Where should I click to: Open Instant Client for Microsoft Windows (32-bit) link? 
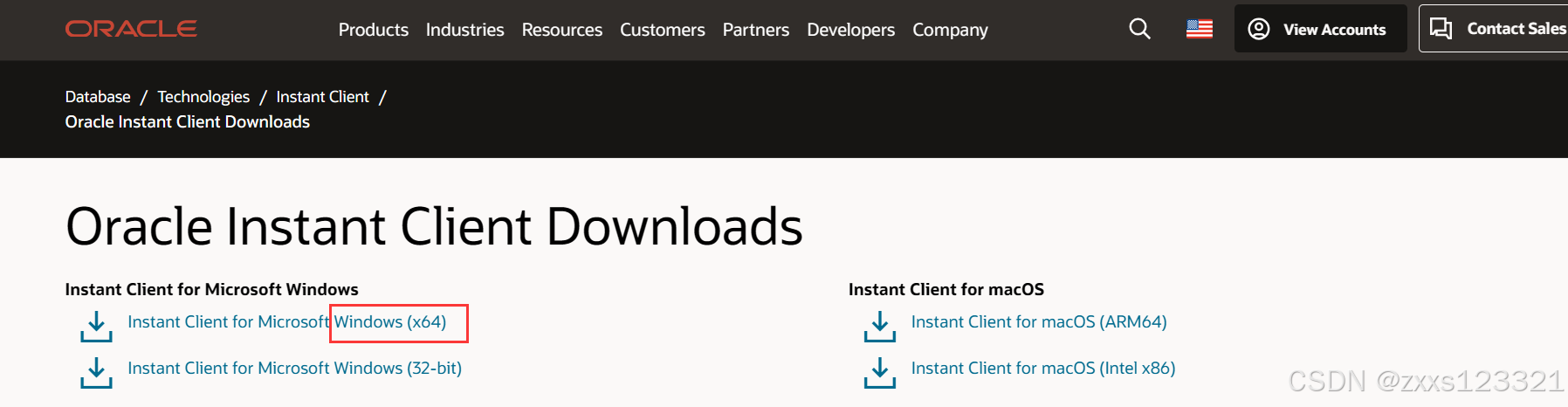(x=295, y=369)
